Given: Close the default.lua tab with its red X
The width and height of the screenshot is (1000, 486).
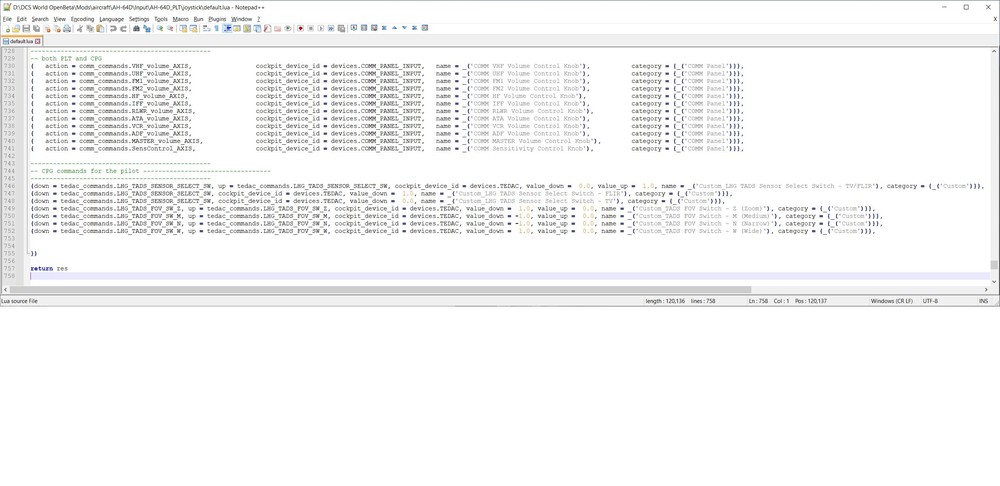Looking at the screenshot, I should click(38, 41).
